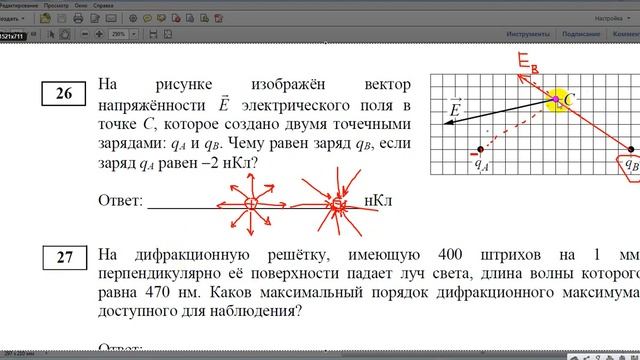Click the "Ответ:" label in problem 26
640x360 pixels.
click(120, 200)
